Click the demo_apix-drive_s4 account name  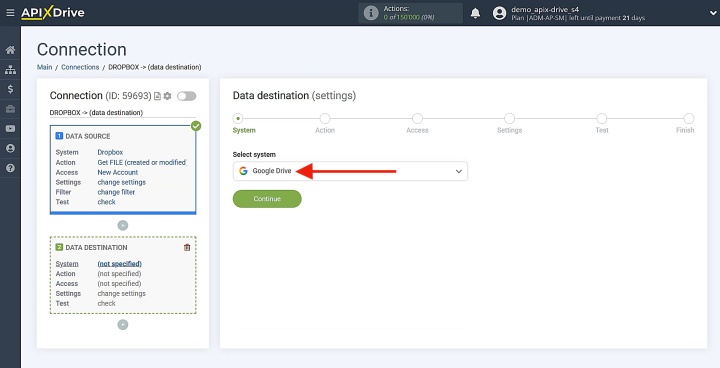(545, 10)
